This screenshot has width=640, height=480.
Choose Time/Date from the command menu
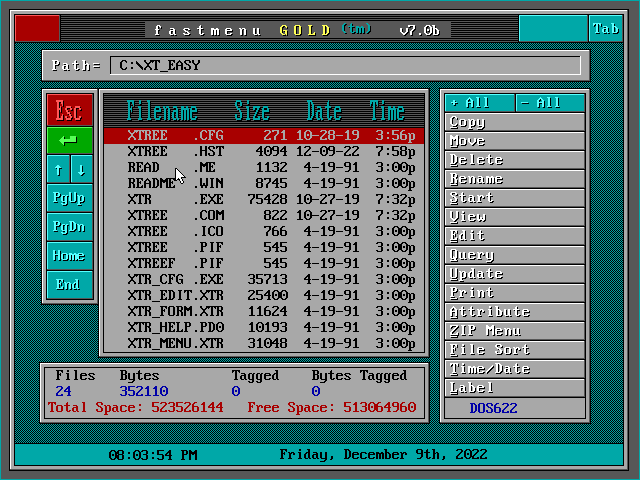[515, 369]
